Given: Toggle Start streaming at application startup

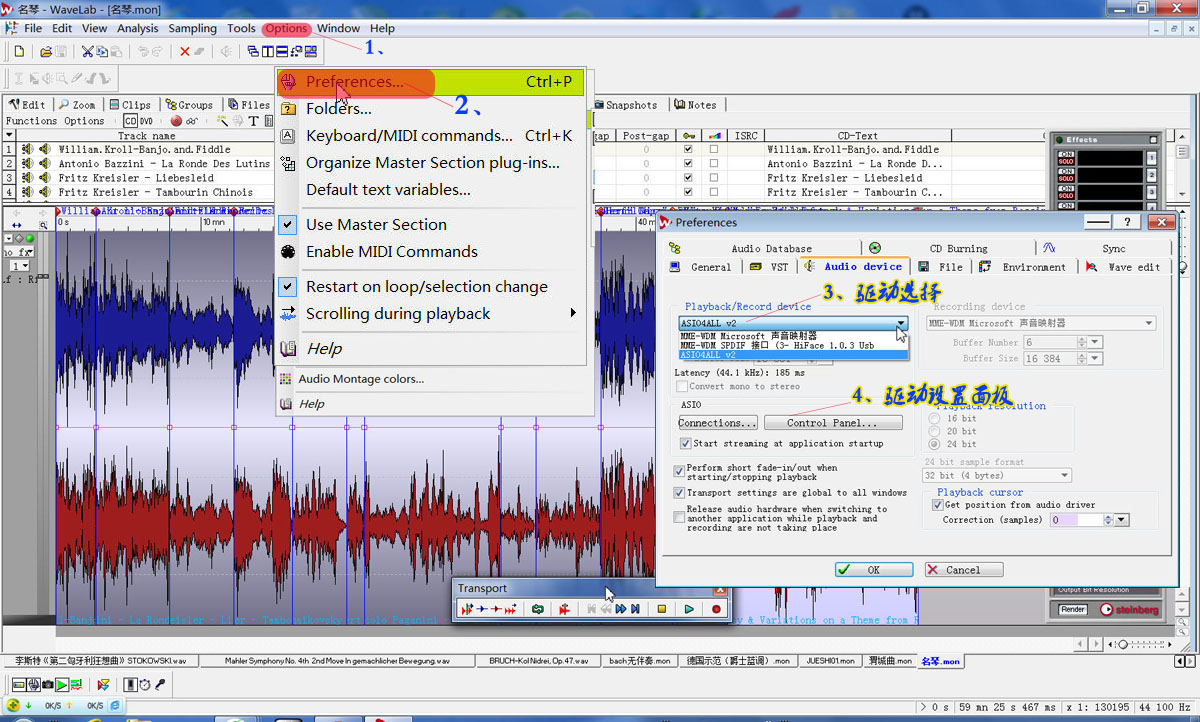Looking at the screenshot, I should [x=685, y=443].
